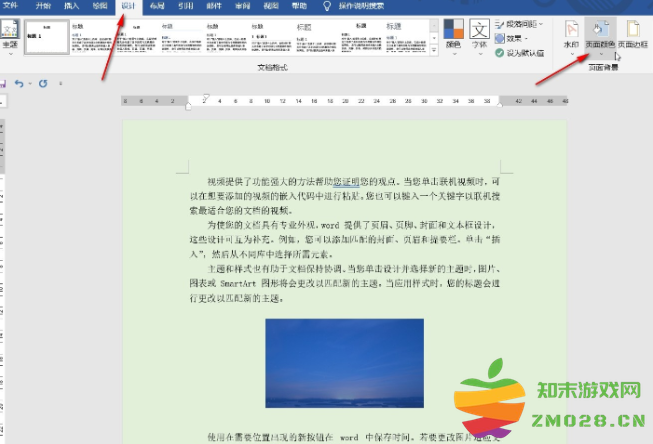
Task: Select the blue sky picture in document
Action: (x=344, y=363)
